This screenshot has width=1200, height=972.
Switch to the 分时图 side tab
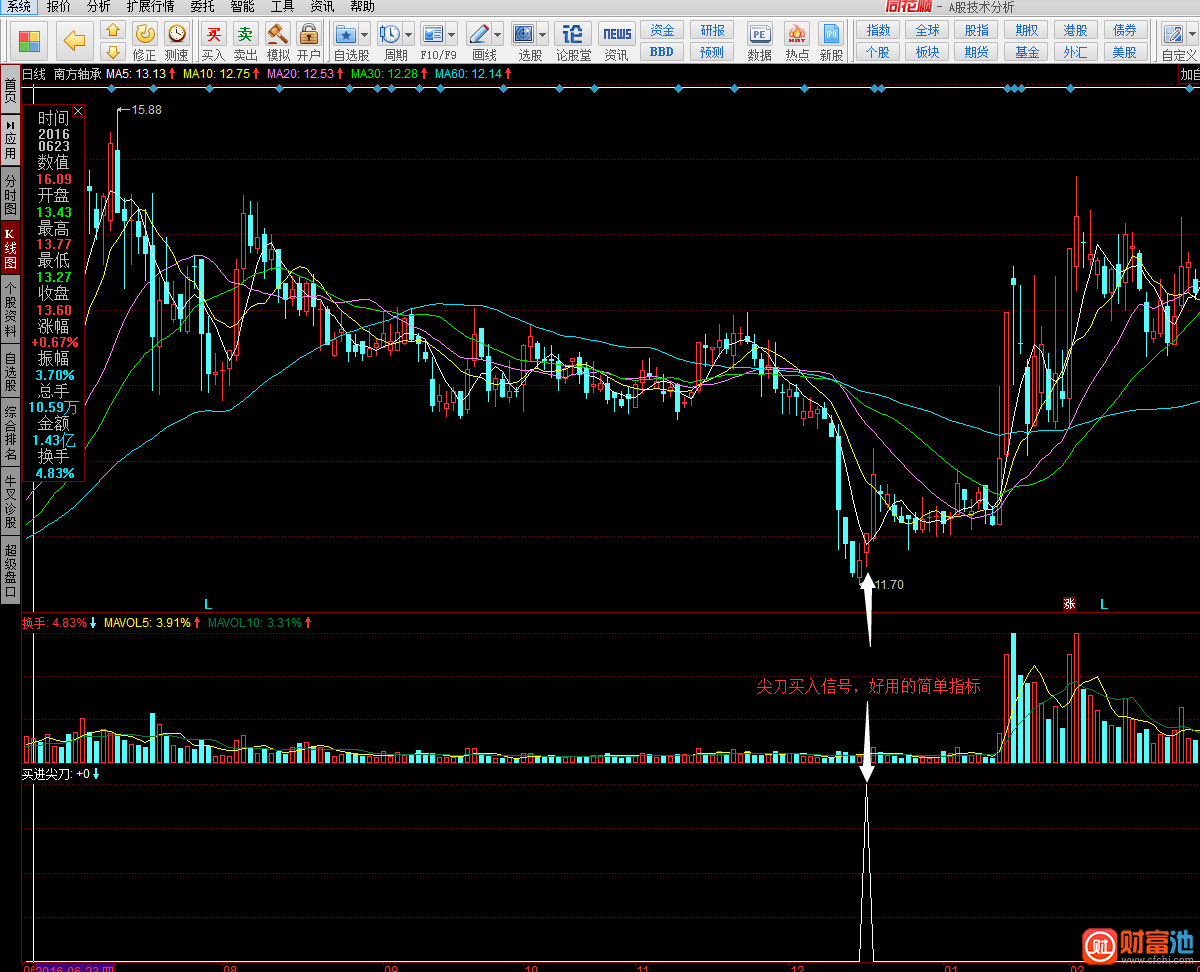click(10, 194)
